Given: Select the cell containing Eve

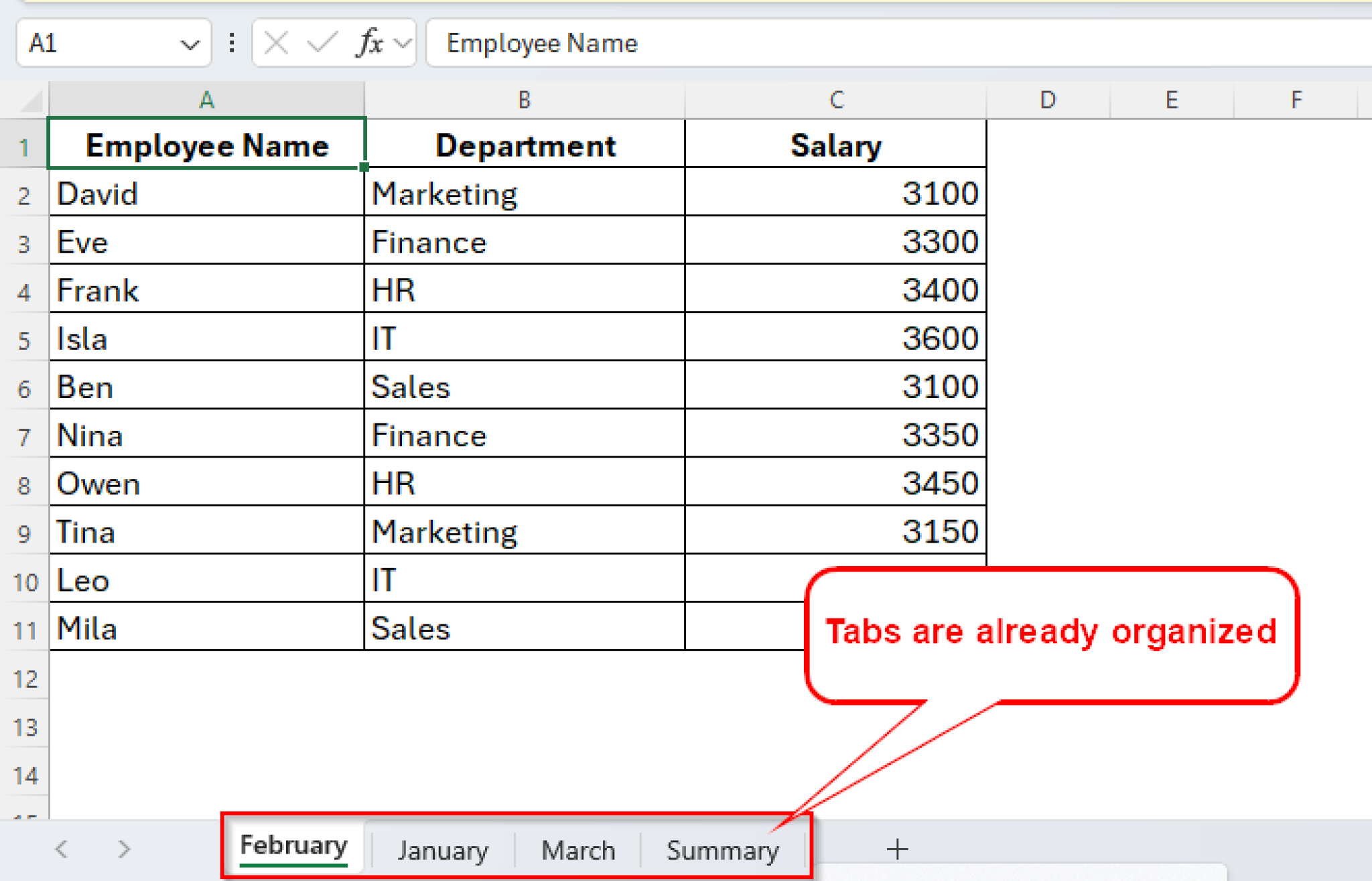Looking at the screenshot, I should tap(206, 241).
